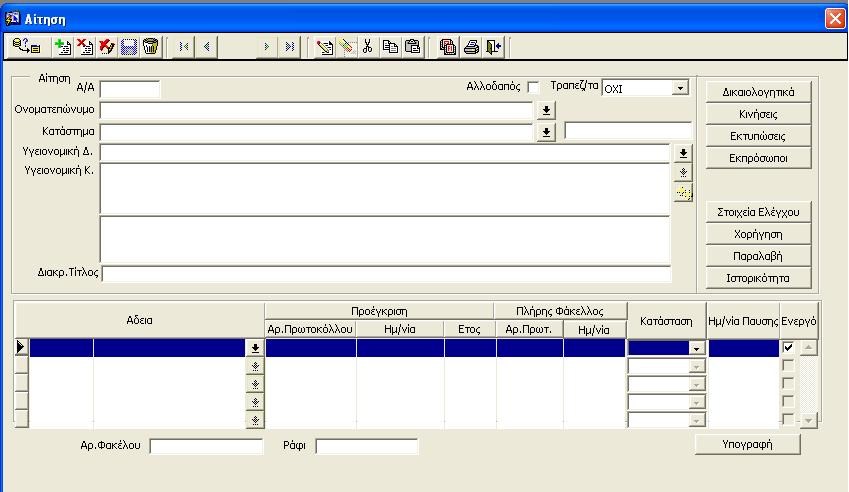Click the delete record icon with red X
The image size is (849, 492).
[x=84, y=46]
